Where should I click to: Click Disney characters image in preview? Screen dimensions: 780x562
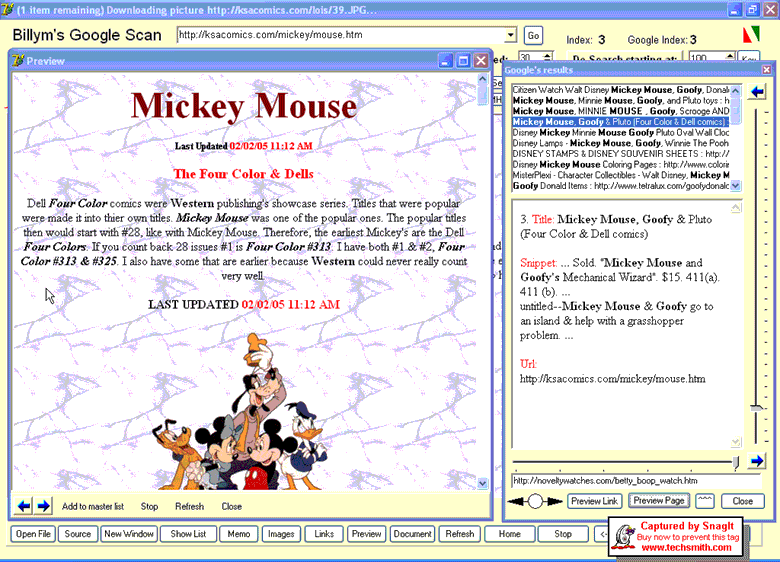tap(240, 412)
